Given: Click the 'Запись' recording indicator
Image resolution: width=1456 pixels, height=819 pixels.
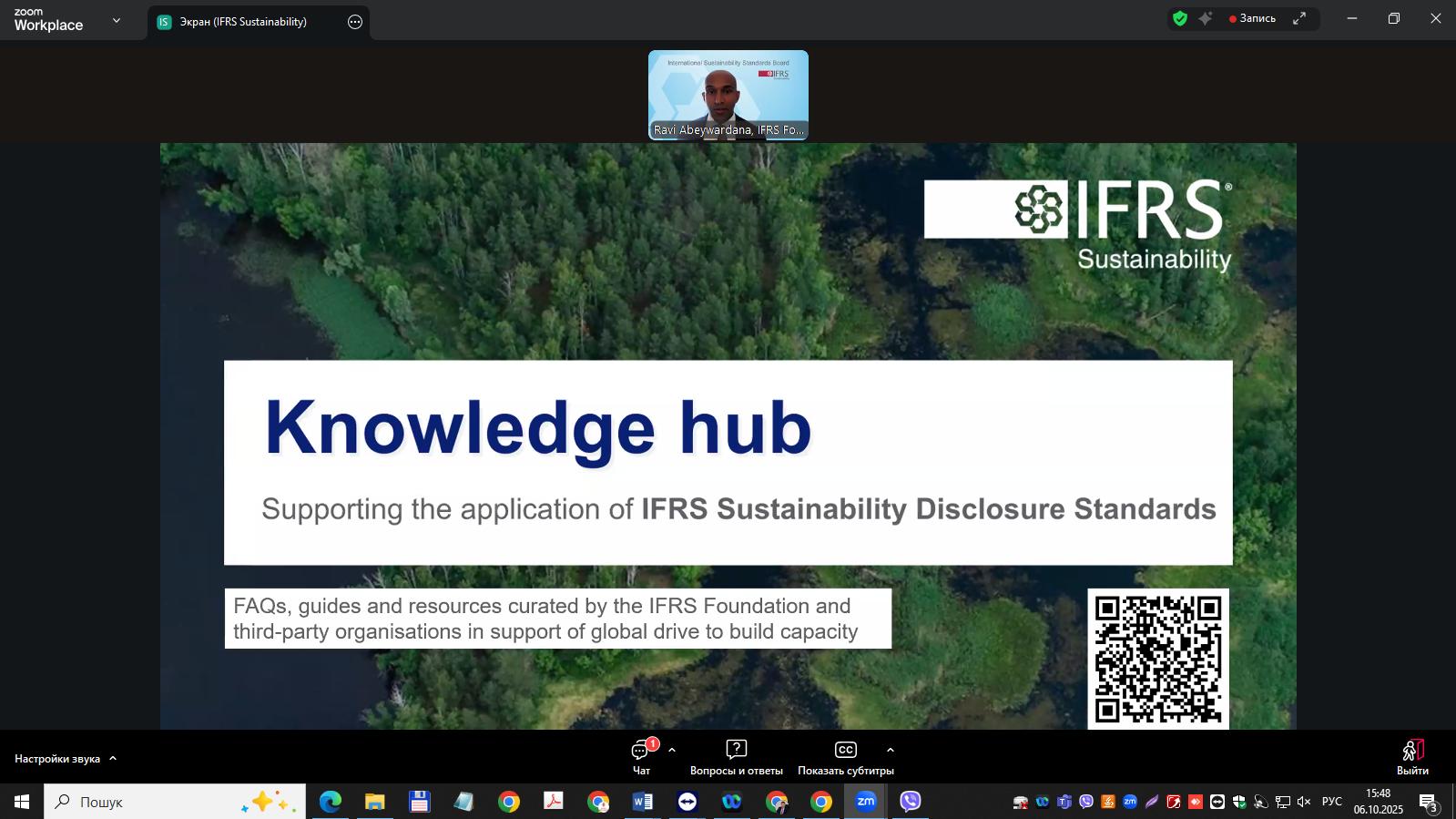Looking at the screenshot, I should coord(1253,18).
